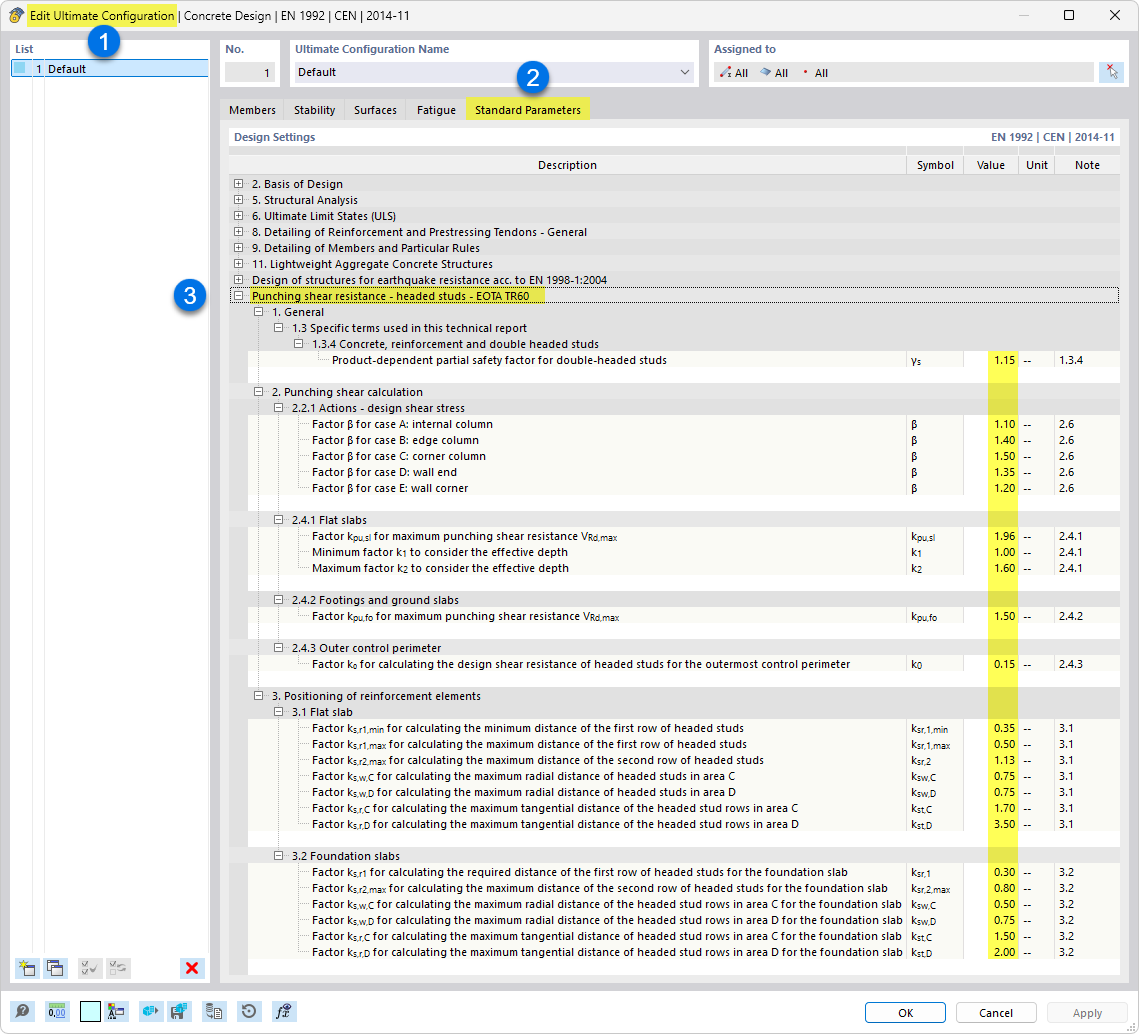
Task: Collapse the 1. General node
Action: point(259,312)
